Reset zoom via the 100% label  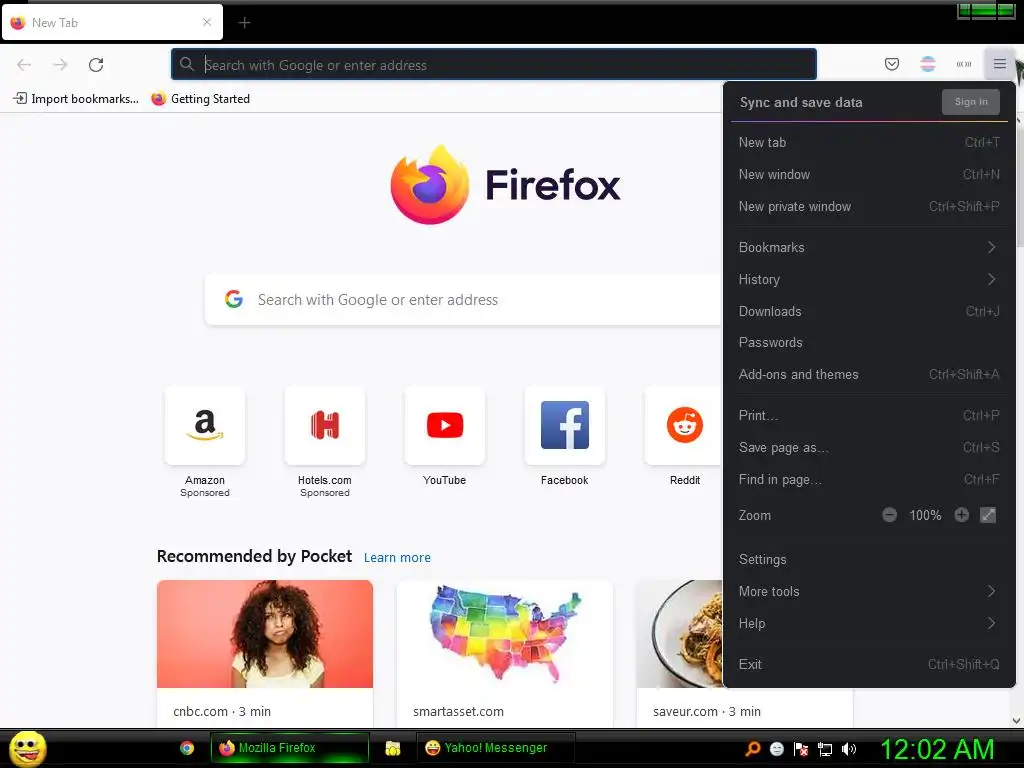(925, 515)
